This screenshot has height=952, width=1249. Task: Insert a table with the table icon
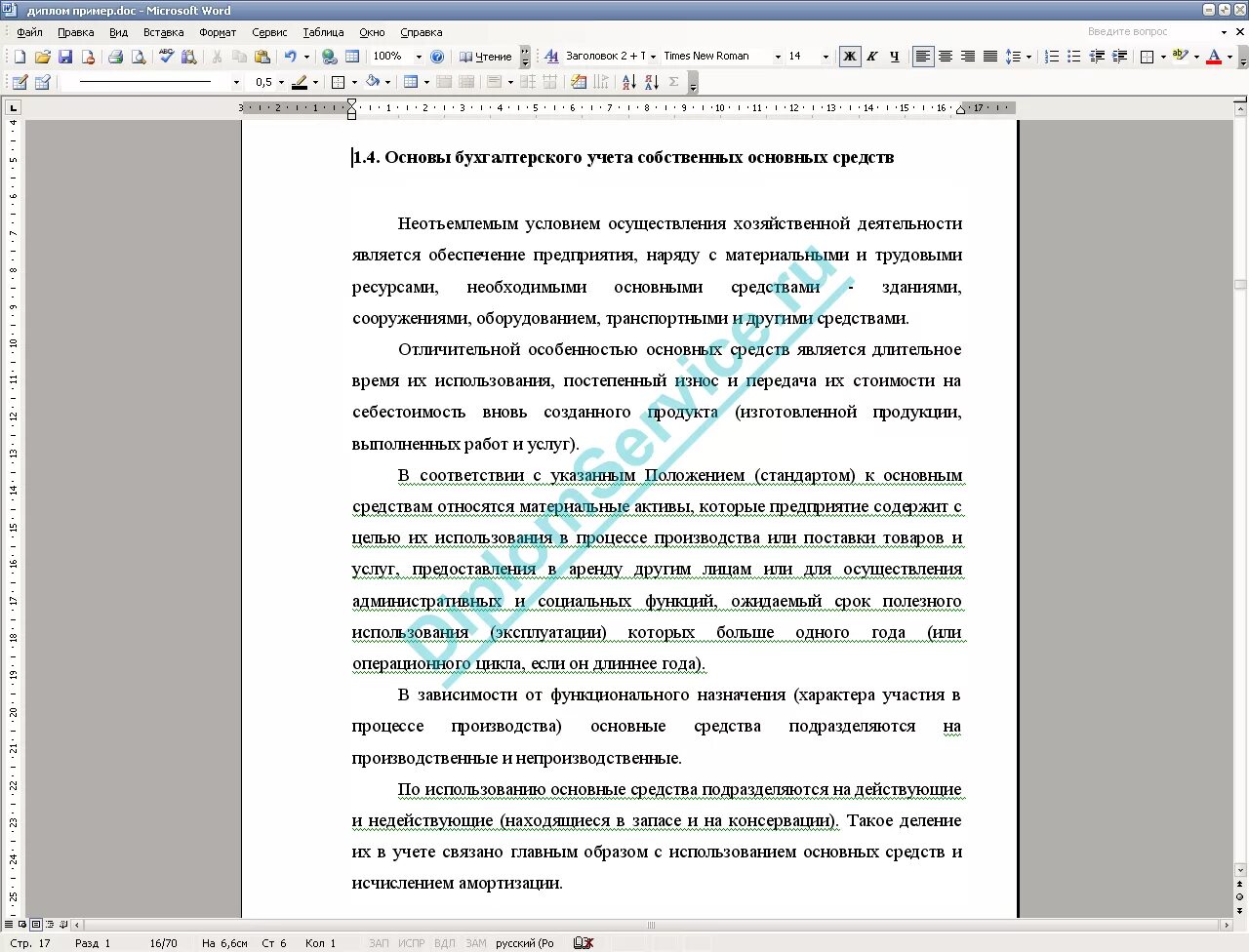click(351, 56)
